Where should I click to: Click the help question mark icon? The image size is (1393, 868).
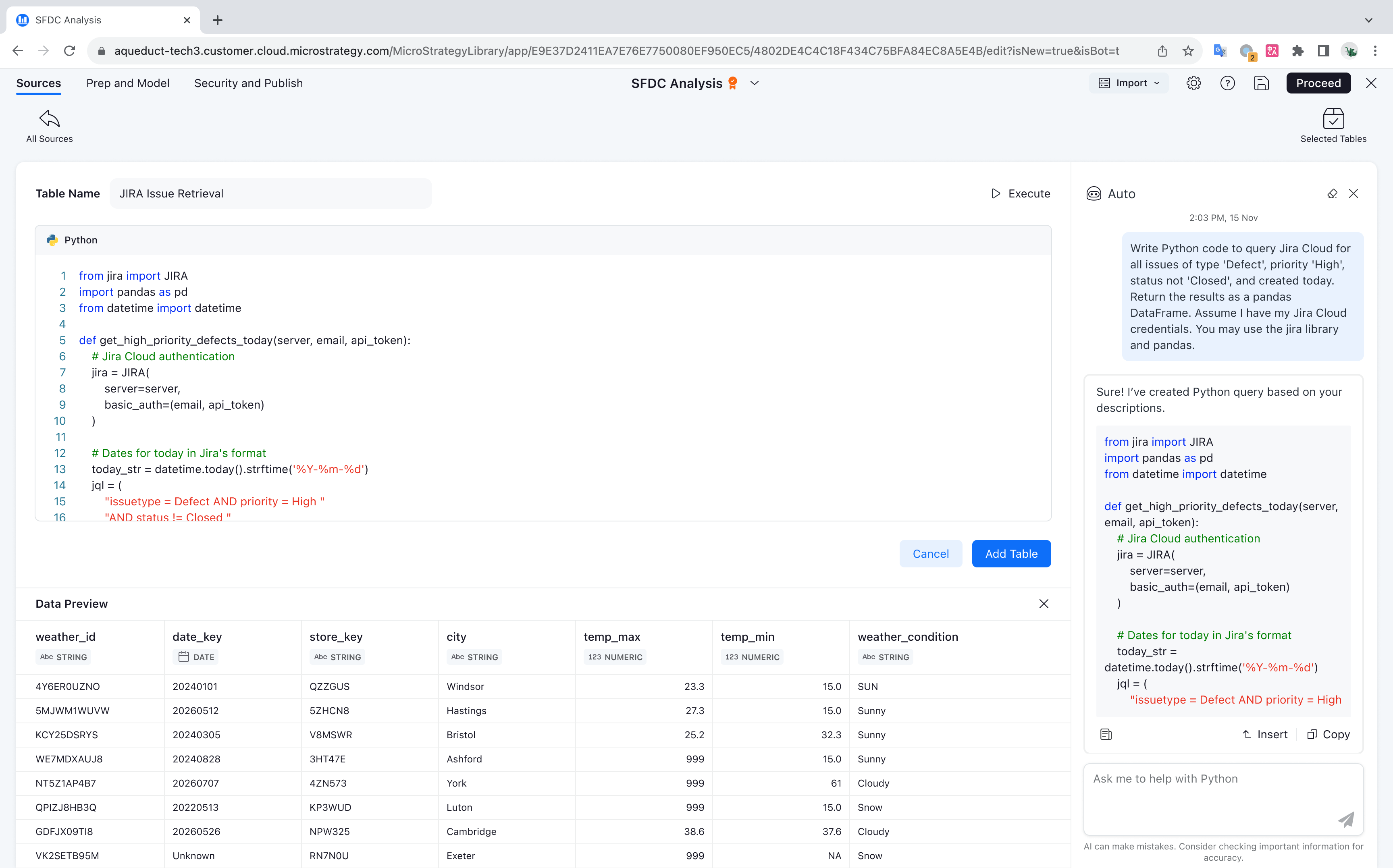[x=1227, y=83]
